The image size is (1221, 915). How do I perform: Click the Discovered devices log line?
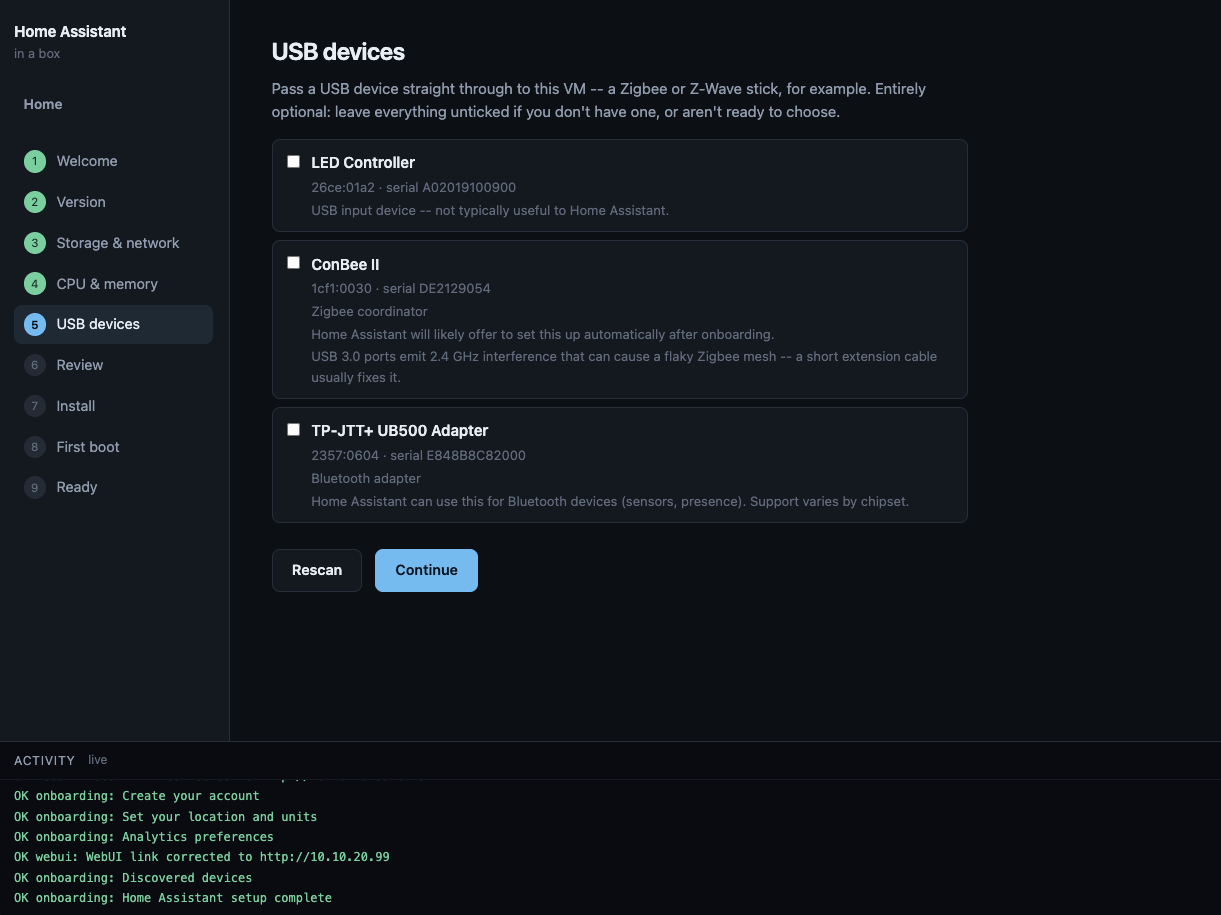tap(133, 878)
